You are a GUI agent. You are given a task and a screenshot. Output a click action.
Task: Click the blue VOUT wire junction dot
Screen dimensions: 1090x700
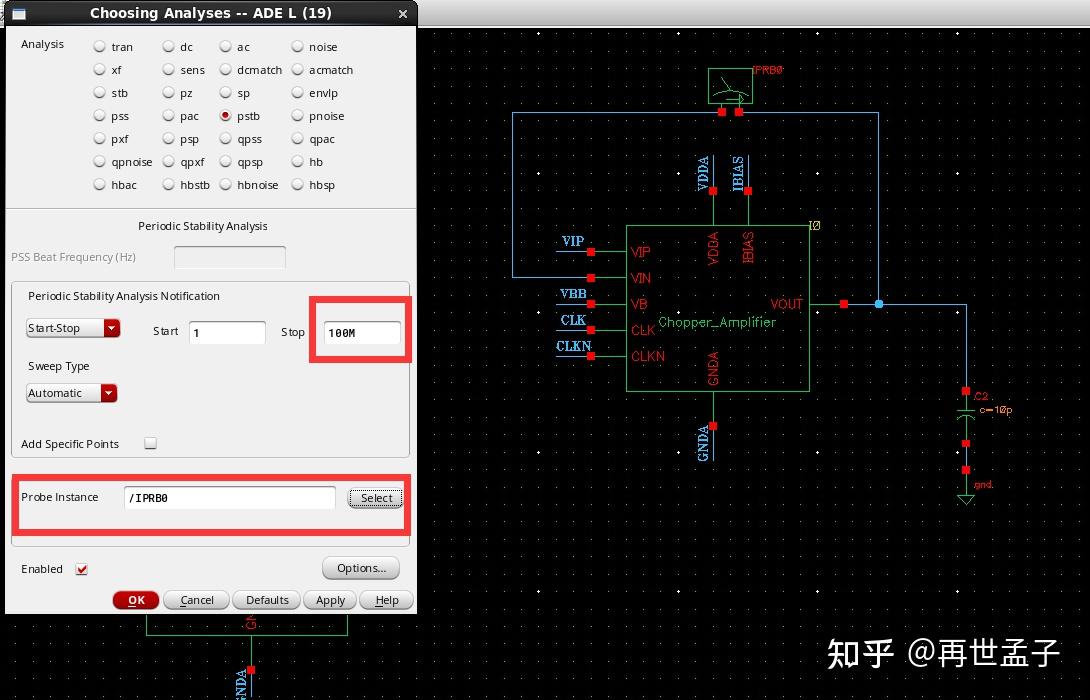878,302
